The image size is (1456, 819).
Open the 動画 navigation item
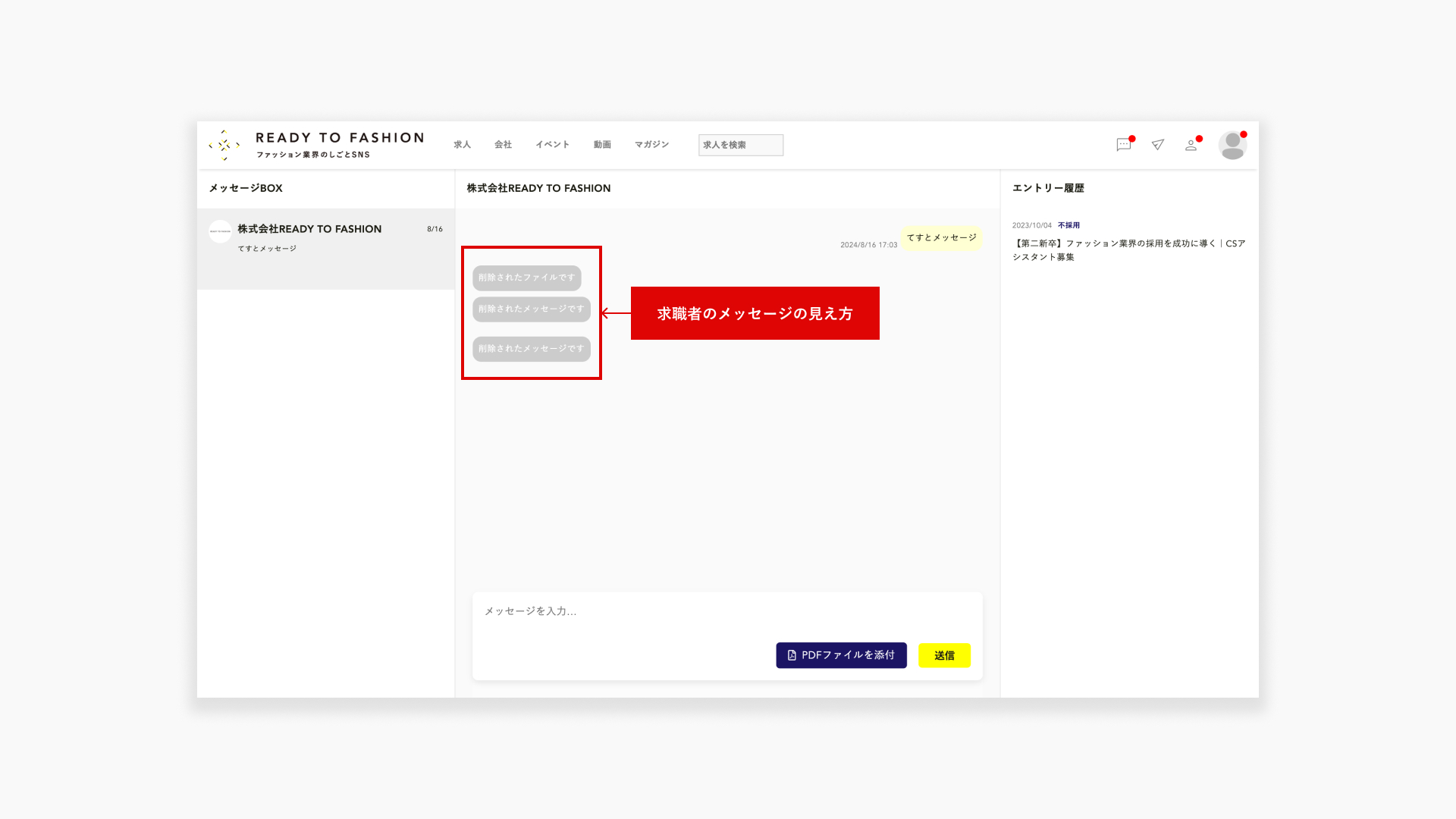click(602, 145)
